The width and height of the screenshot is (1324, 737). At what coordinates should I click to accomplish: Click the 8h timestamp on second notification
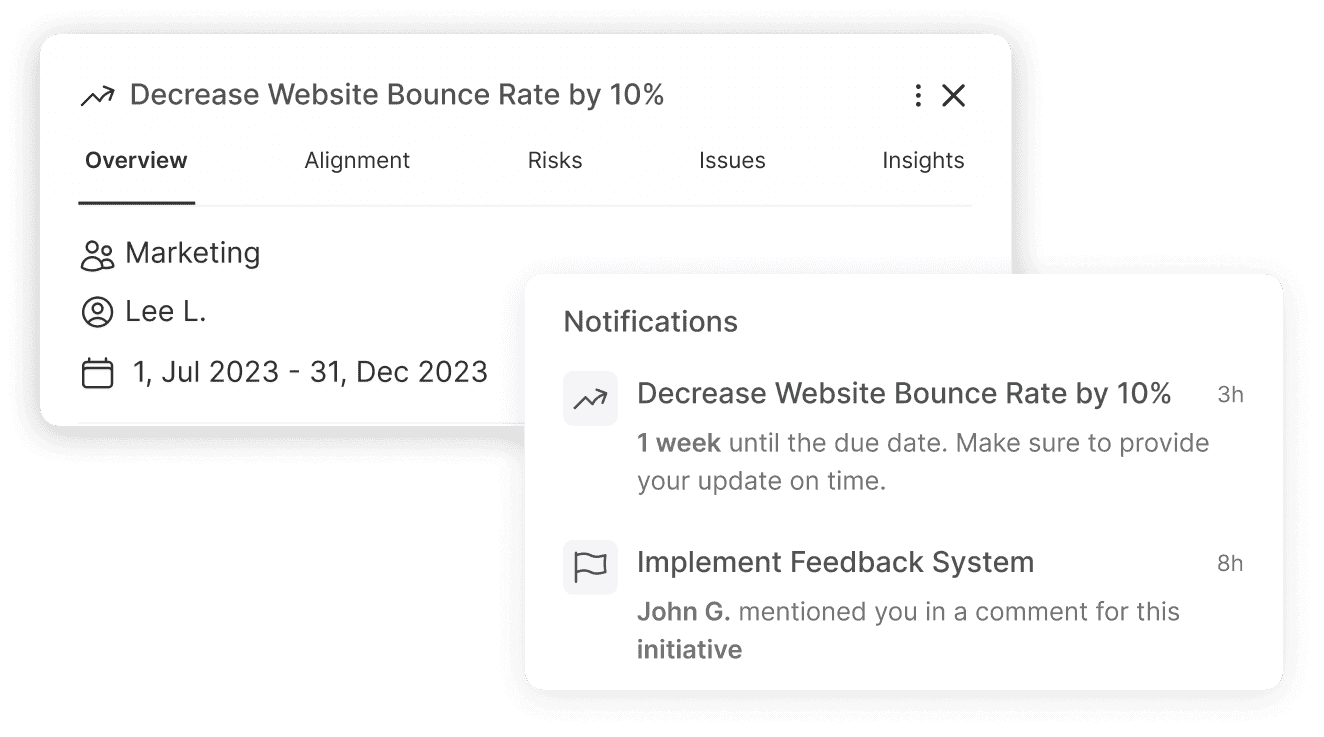1230,564
